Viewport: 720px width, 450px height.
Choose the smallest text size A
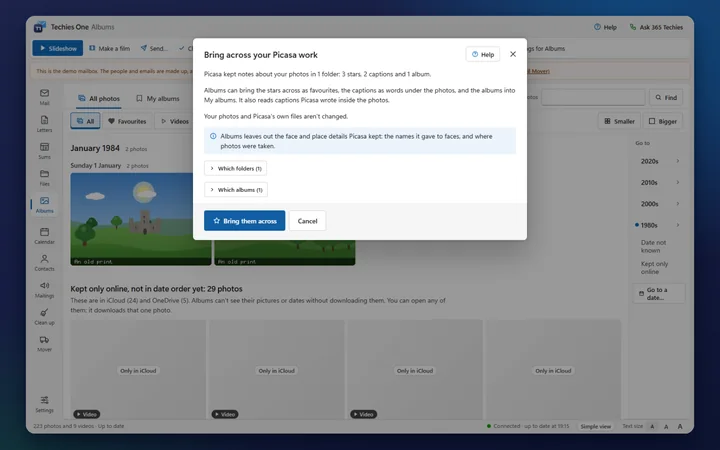(x=652, y=426)
